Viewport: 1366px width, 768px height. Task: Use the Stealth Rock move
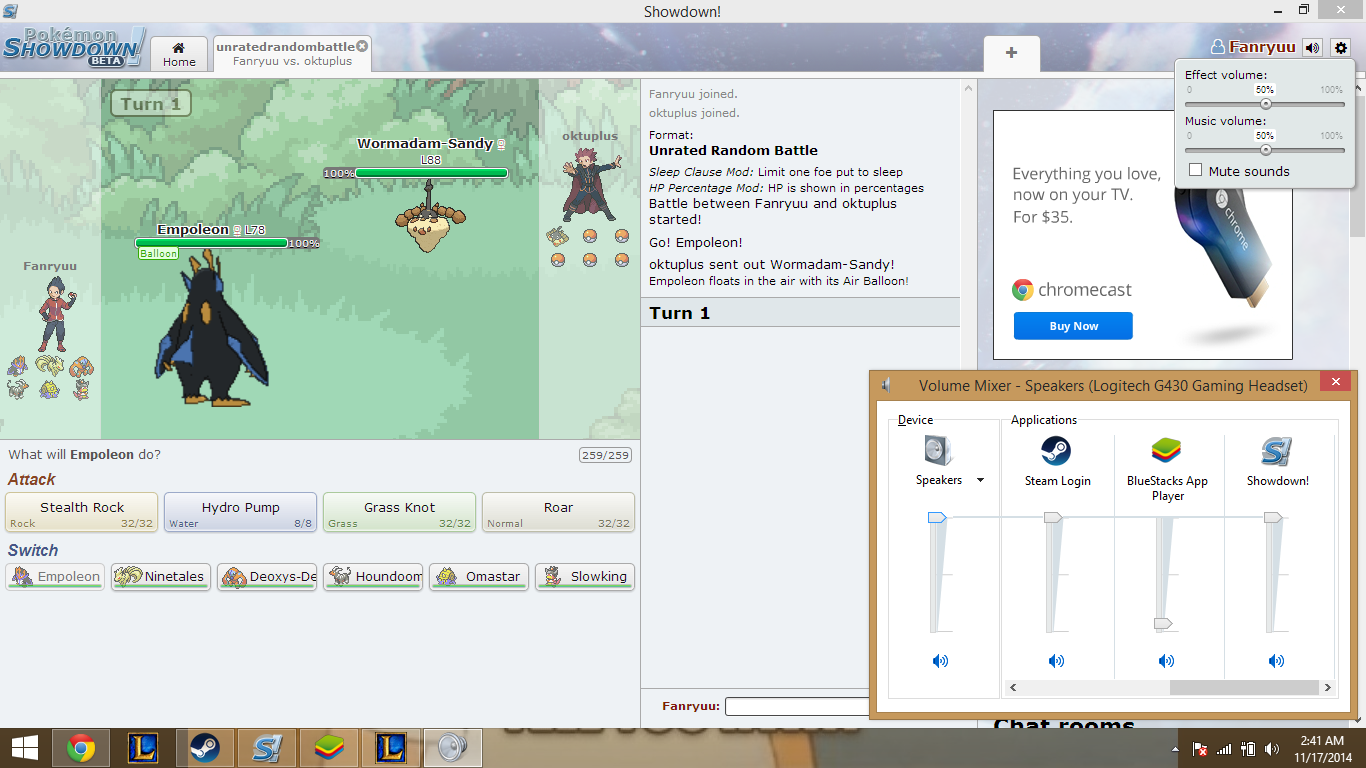pos(82,512)
